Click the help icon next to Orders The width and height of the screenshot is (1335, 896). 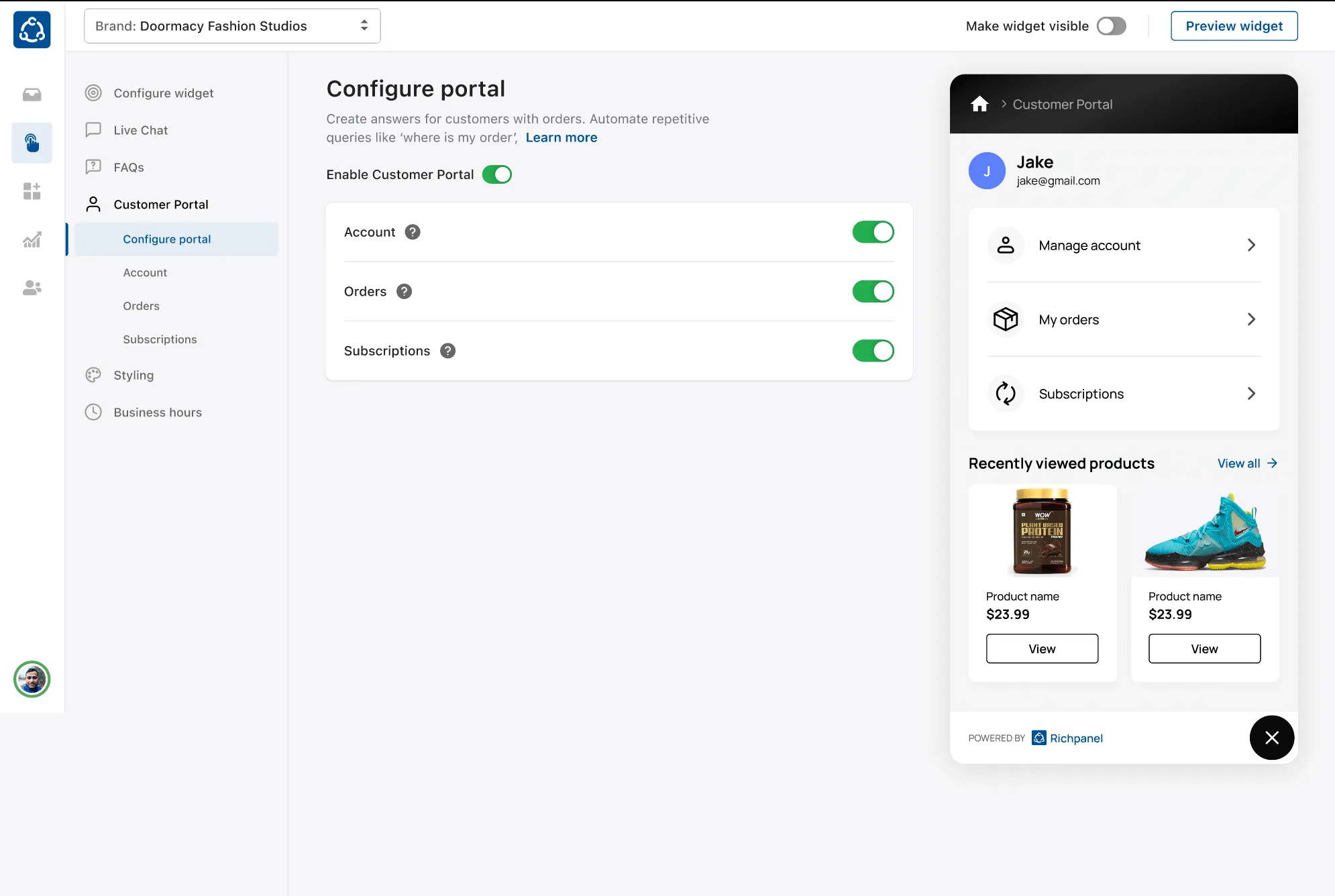pyautogui.click(x=404, y=292)
